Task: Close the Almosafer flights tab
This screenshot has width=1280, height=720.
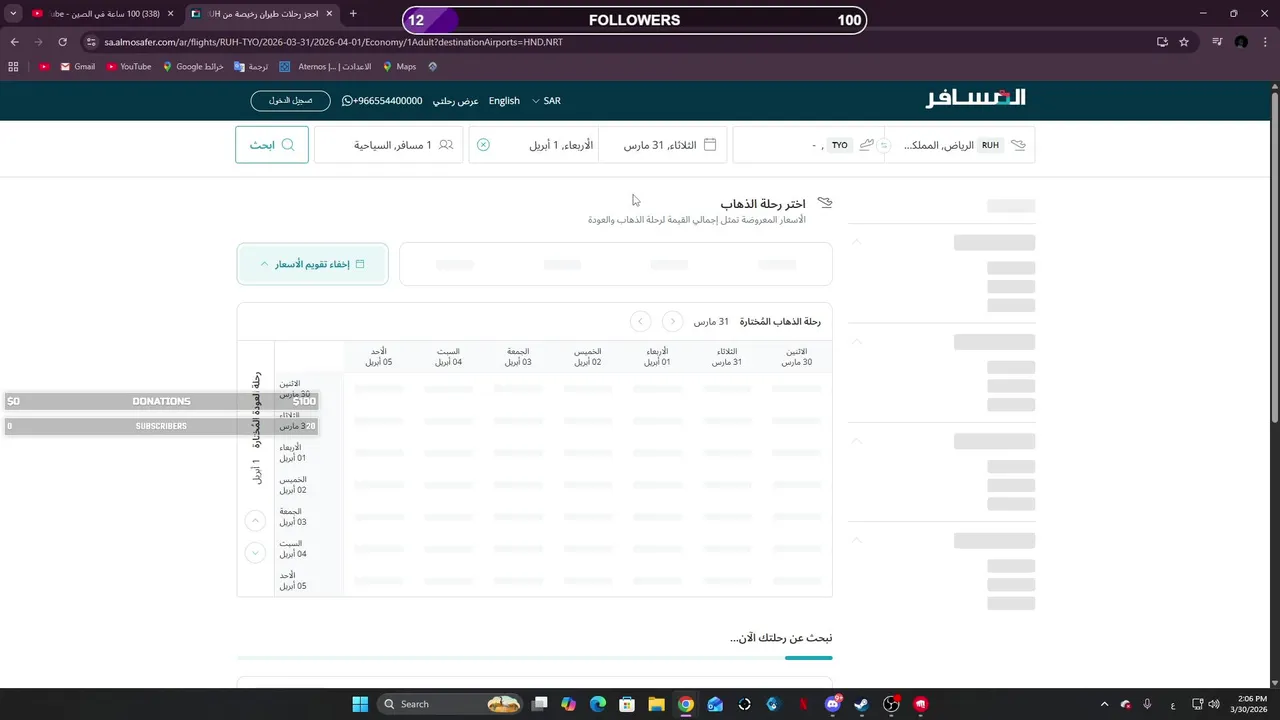Action: (x=329, y=14)
